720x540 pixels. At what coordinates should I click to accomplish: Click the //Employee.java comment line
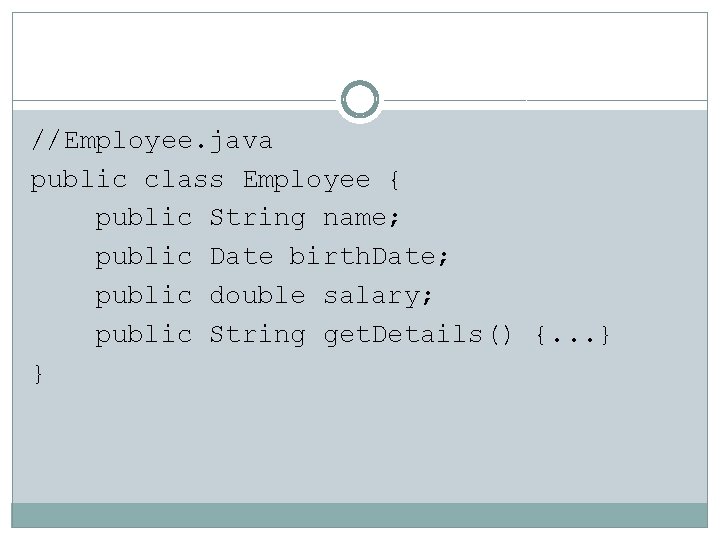click(x=151, y=142)
